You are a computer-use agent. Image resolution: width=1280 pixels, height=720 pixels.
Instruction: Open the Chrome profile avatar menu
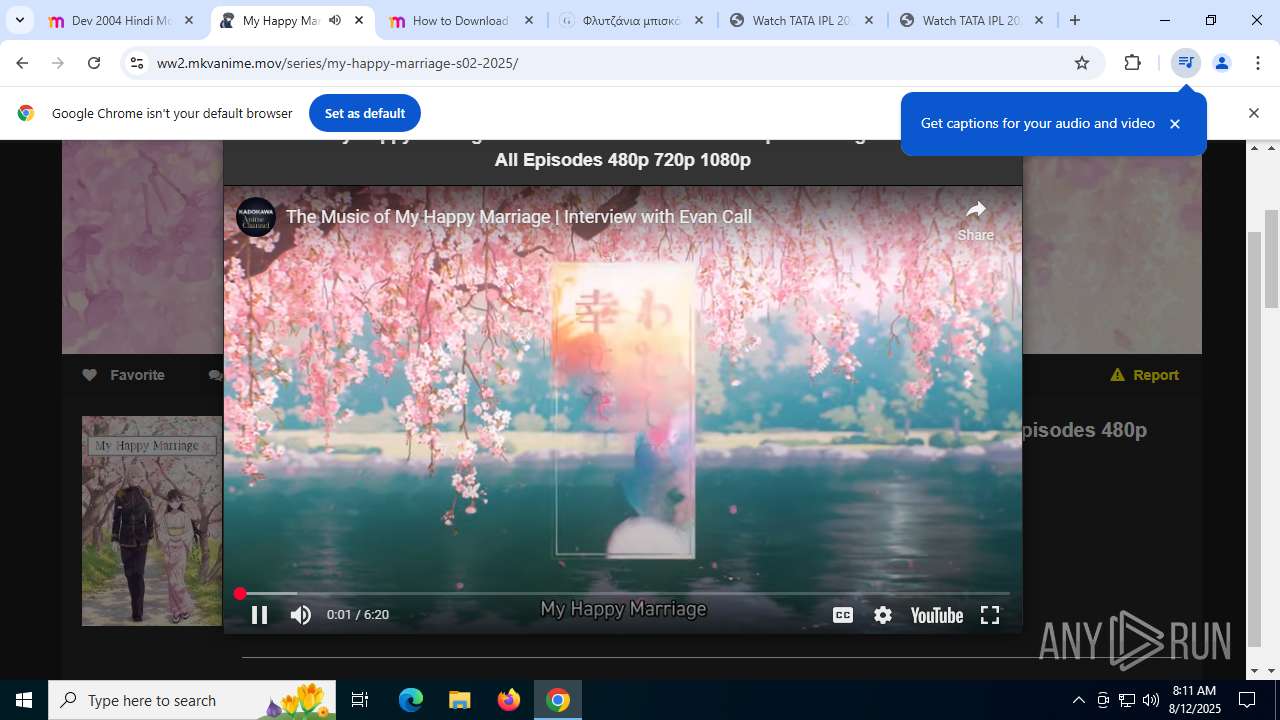[x=1222, y=63]
